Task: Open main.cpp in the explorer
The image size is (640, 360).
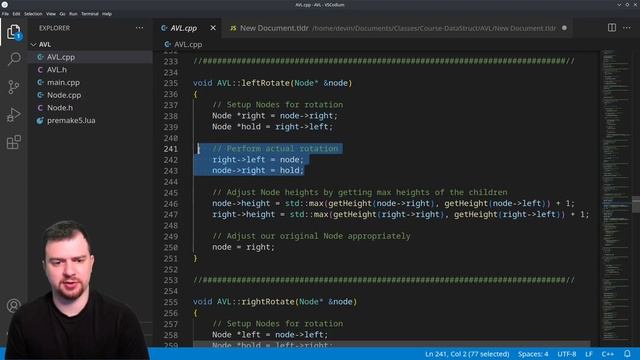Action: [x=63, y=82]
